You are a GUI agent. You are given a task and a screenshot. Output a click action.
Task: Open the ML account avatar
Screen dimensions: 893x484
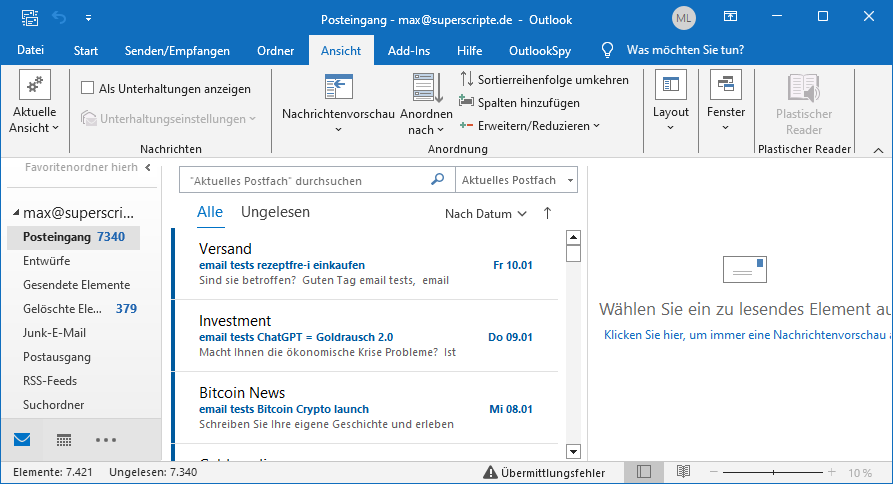[683, 19]
